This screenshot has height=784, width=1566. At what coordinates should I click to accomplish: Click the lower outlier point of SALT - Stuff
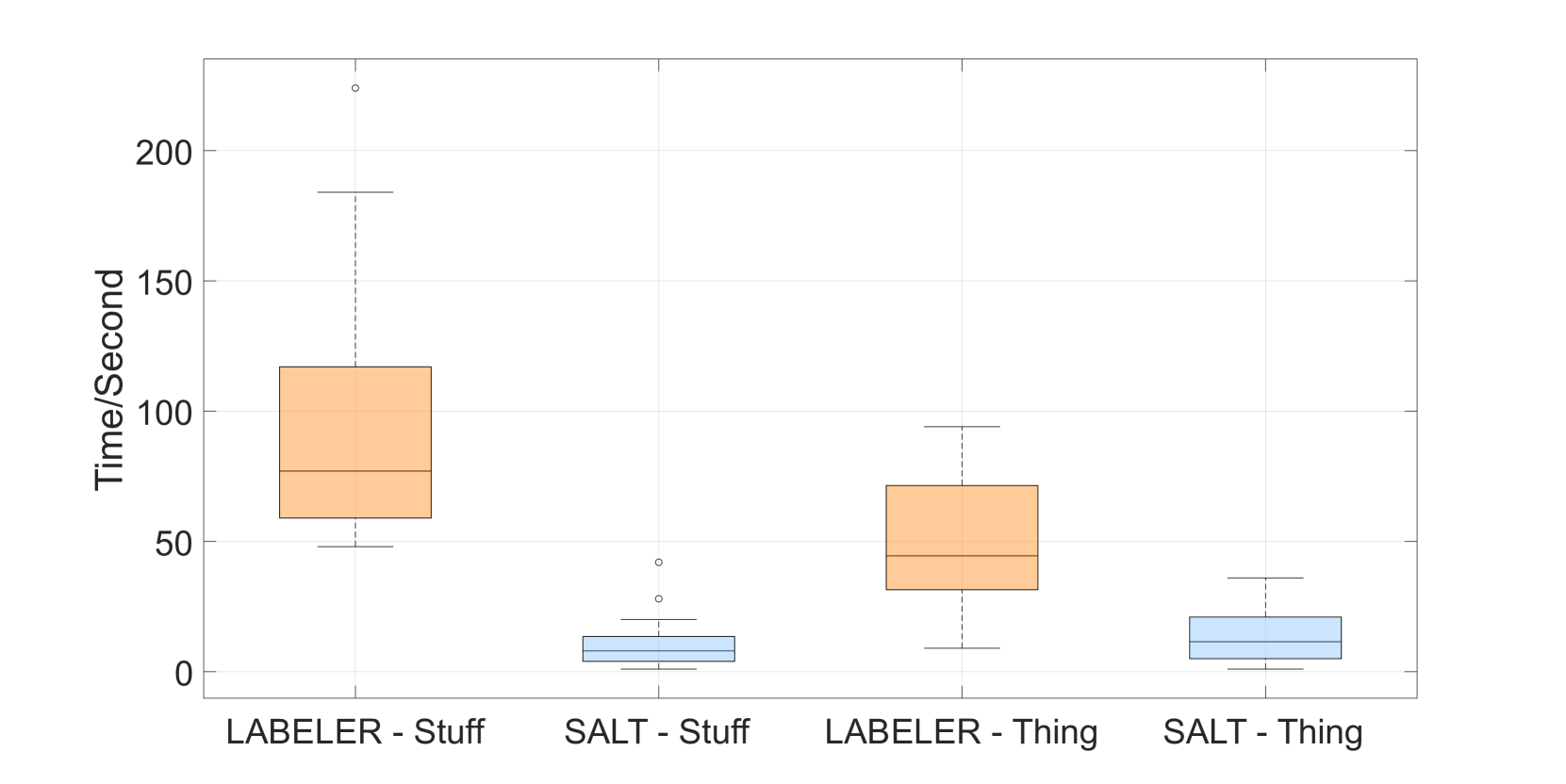[659, 599]
